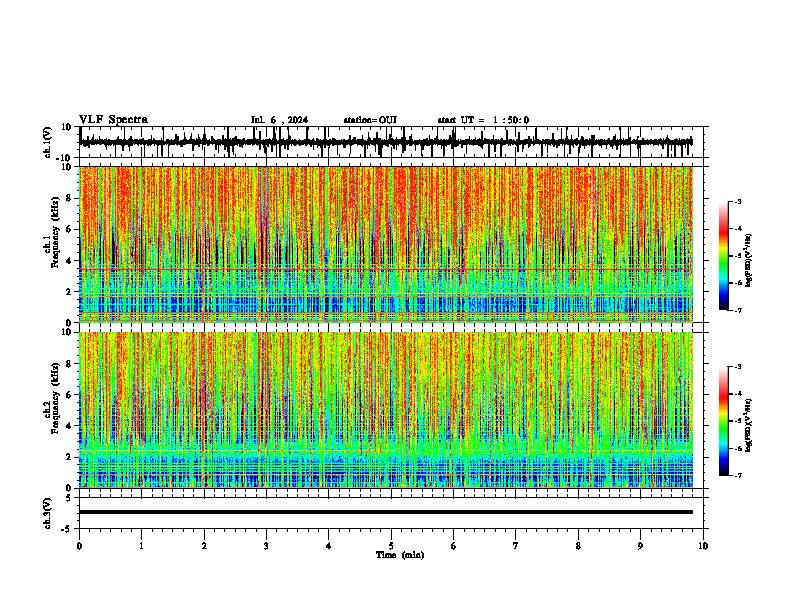Click time axis tick label "7"
792x612 pixels.
click(x=516, y=546)
